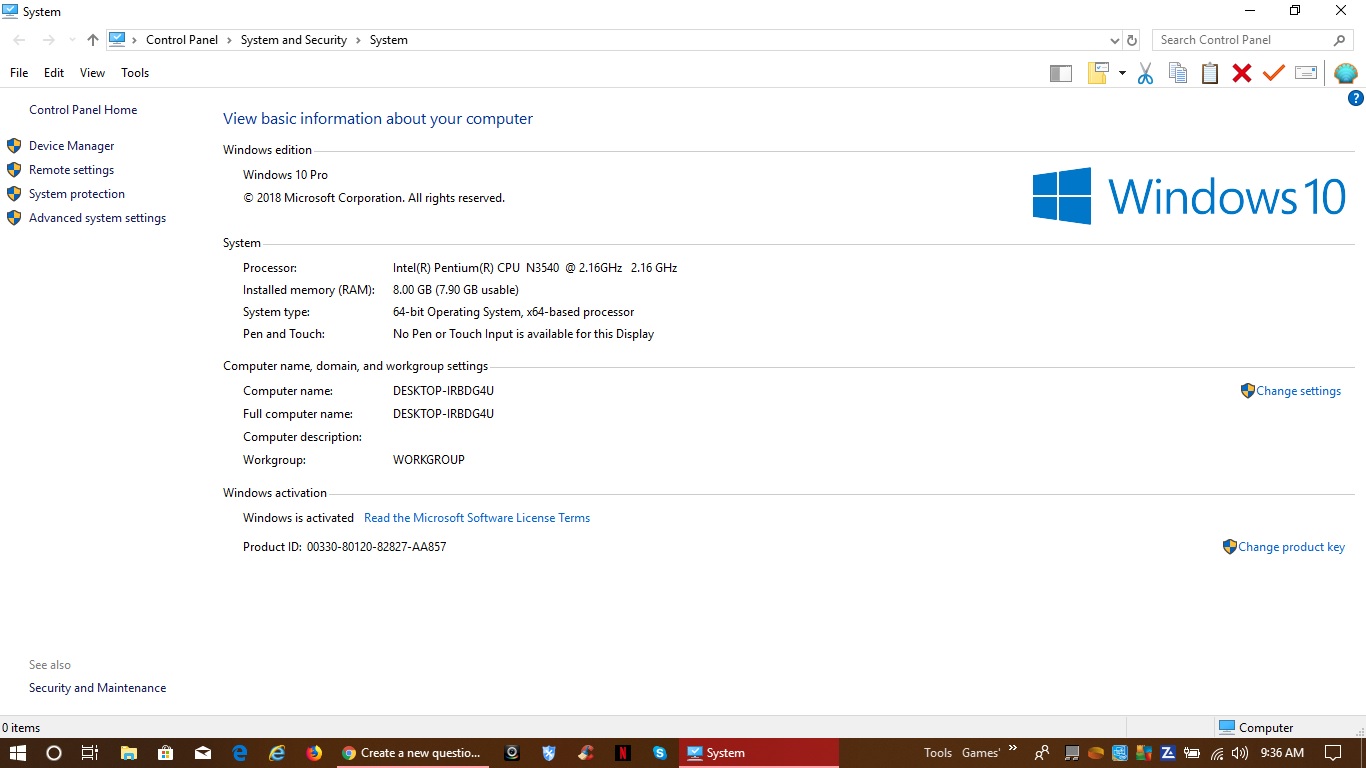Screen dimensions: 1366x768
Task: Open the Edit menu
Action: pyautogui.click(x=54, y=73)
